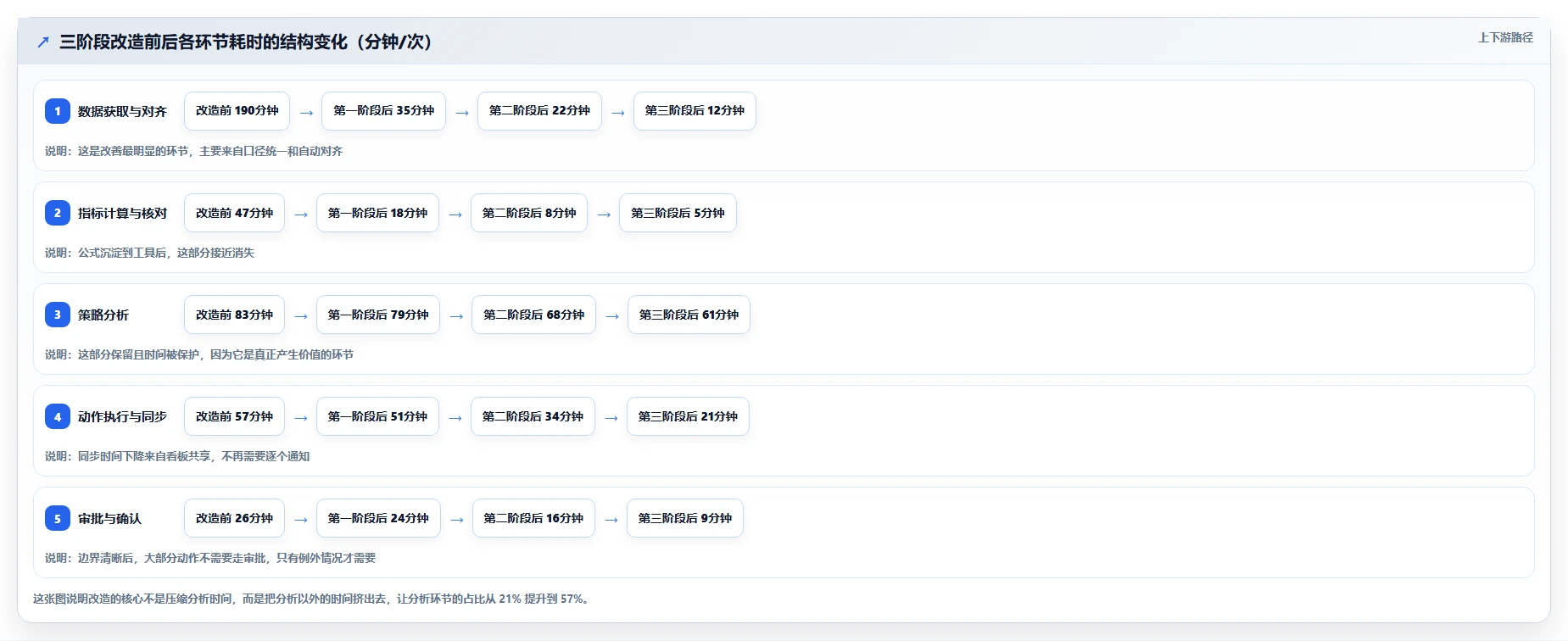This screenshot has height=641, width=1568.
Task: Click the 动作执行与同步 row title
Action: (122, 416)
